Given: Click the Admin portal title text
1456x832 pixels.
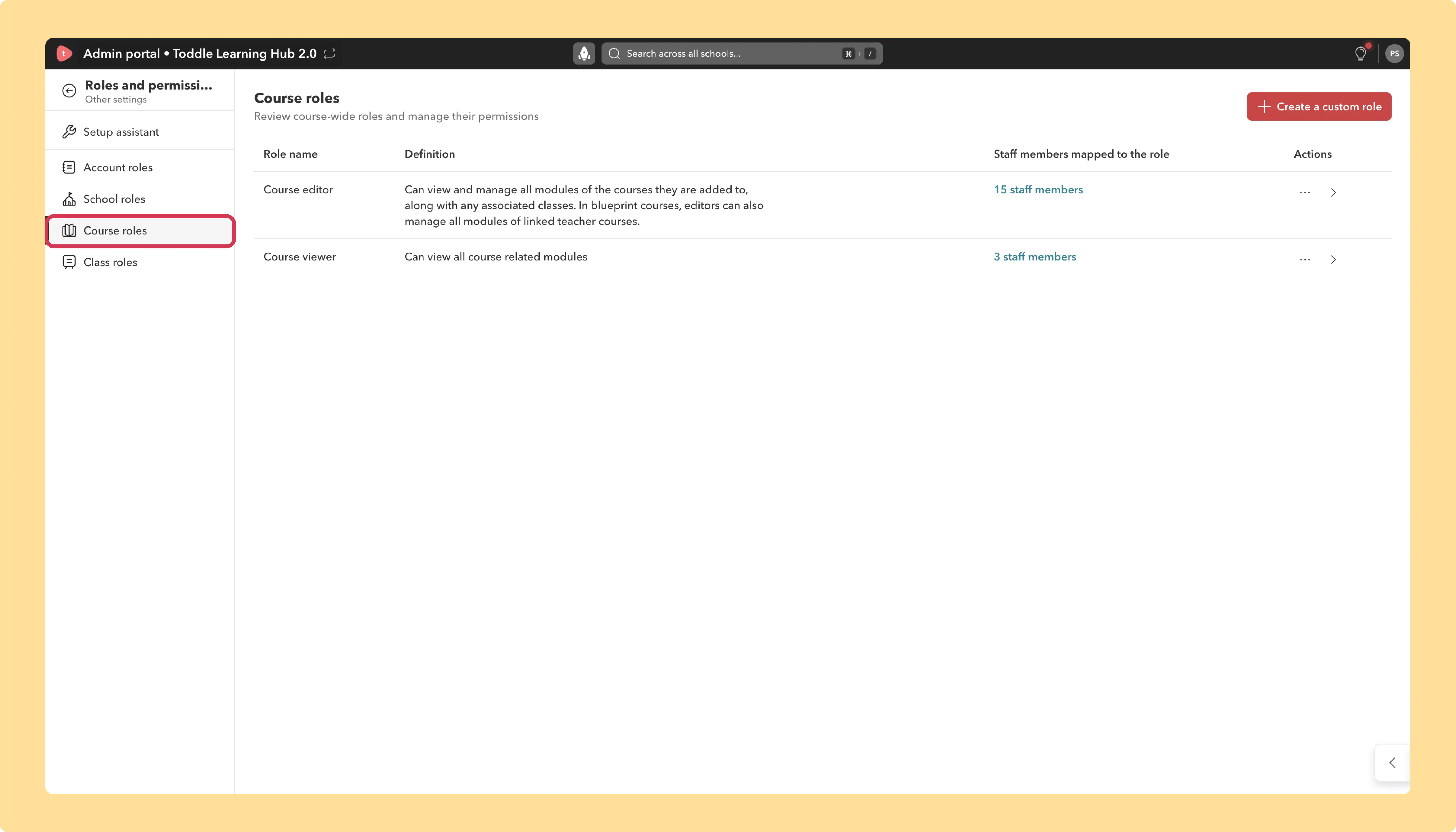Looking at the screenshot, I should (x=200, y=54).
